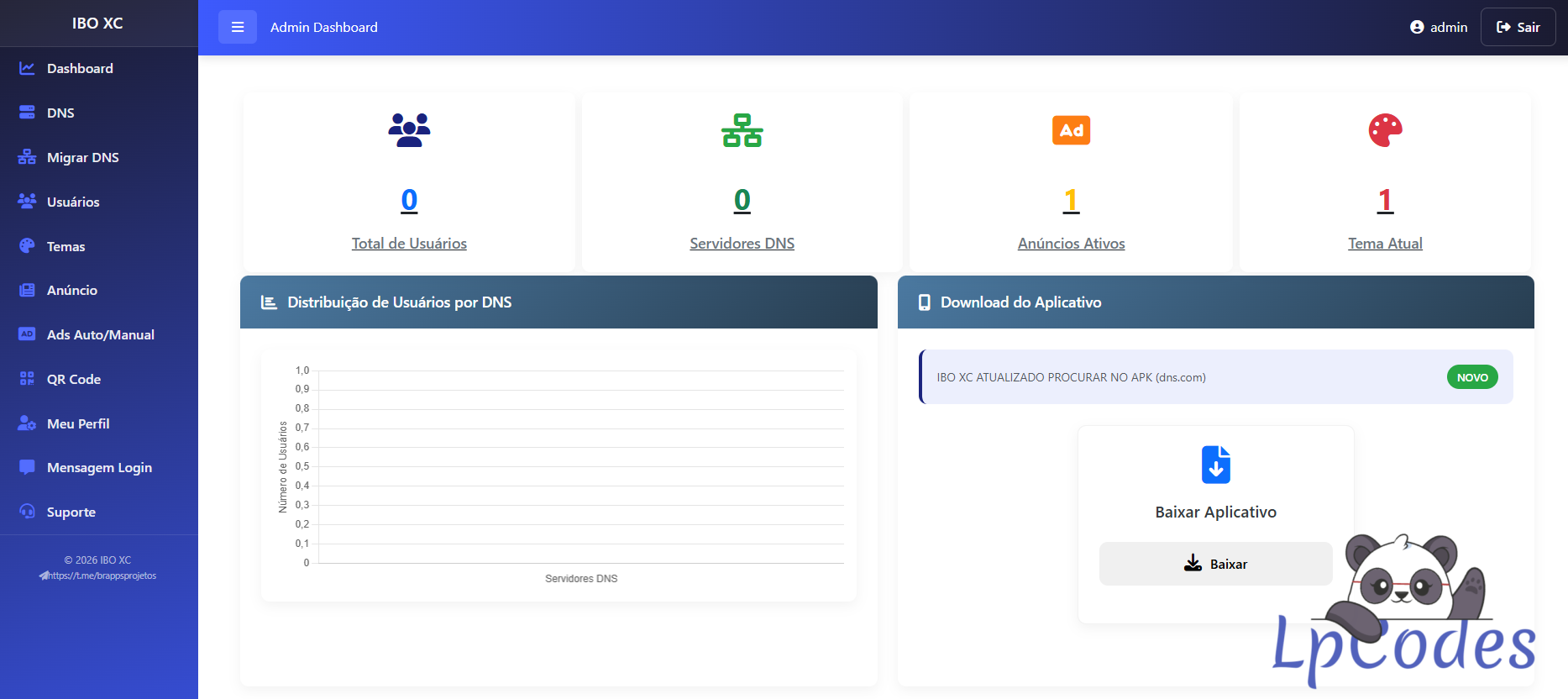This screenshot has height=699, width=1568.
Task: Select Temas in the sidebar
Action: tap(66, 246)
